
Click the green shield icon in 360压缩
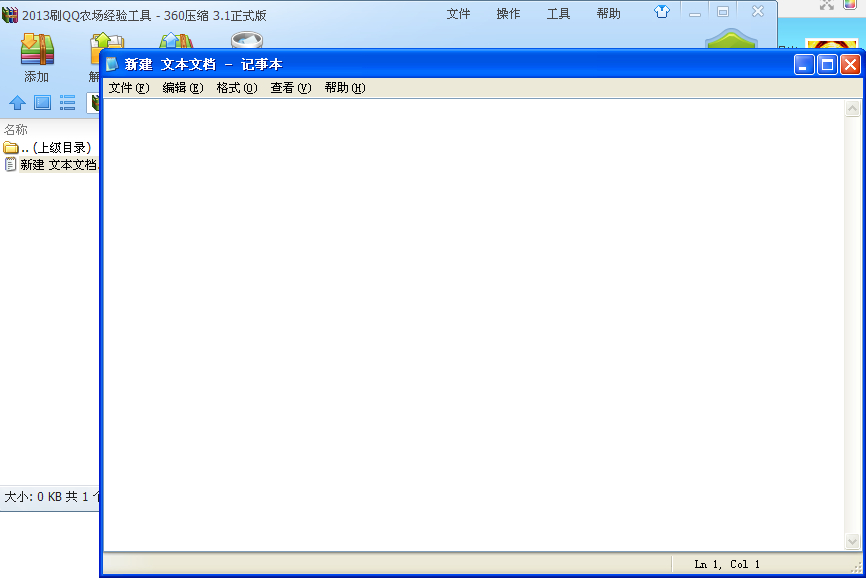coord(731,39)
